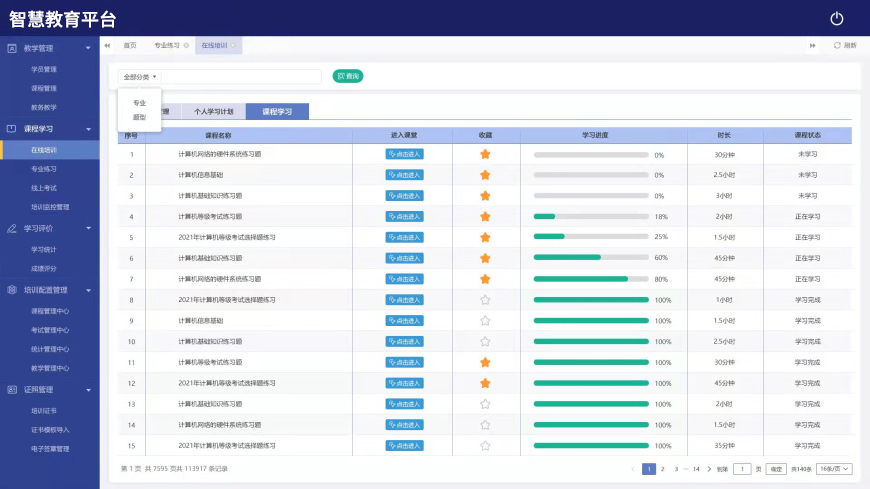Favorite the empty star in row 15
Image resolution: width=870 pixels, height=489 pixels.
tap(485, 446)
